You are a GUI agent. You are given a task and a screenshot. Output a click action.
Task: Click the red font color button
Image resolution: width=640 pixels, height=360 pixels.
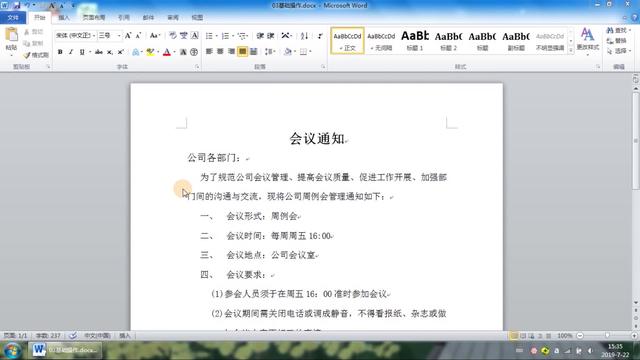pos(167,52)
